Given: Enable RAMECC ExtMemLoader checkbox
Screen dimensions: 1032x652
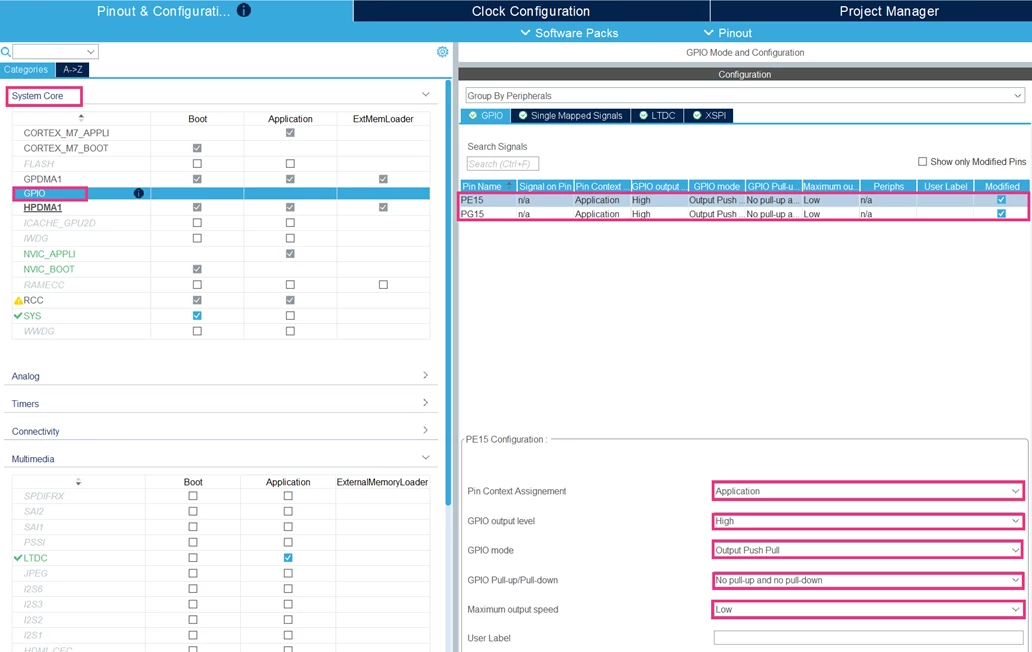Looking at the screenshot, I should coord(383,285).
